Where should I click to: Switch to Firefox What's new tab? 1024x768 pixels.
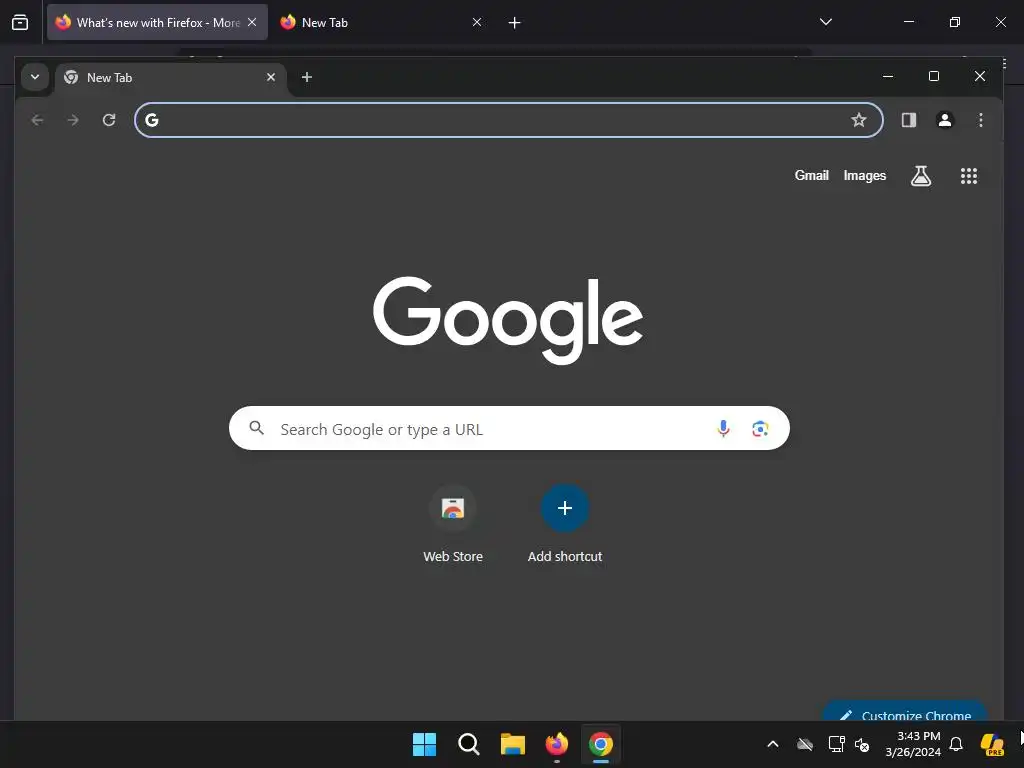[x=157, y=22]
